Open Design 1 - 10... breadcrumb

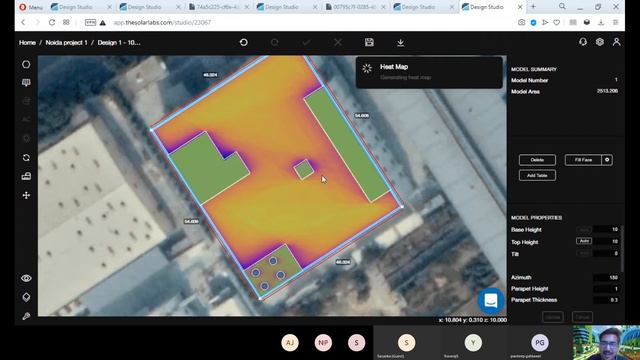[118, 42]
